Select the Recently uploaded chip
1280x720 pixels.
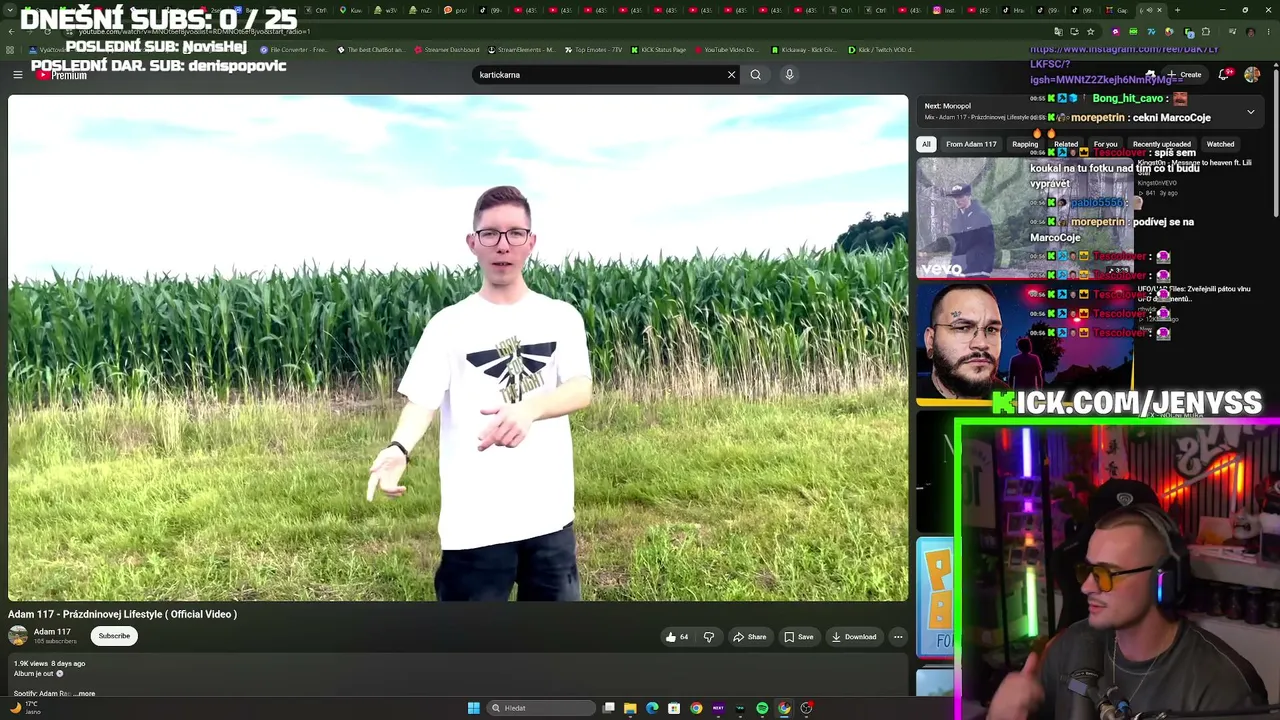point(1162,144)
